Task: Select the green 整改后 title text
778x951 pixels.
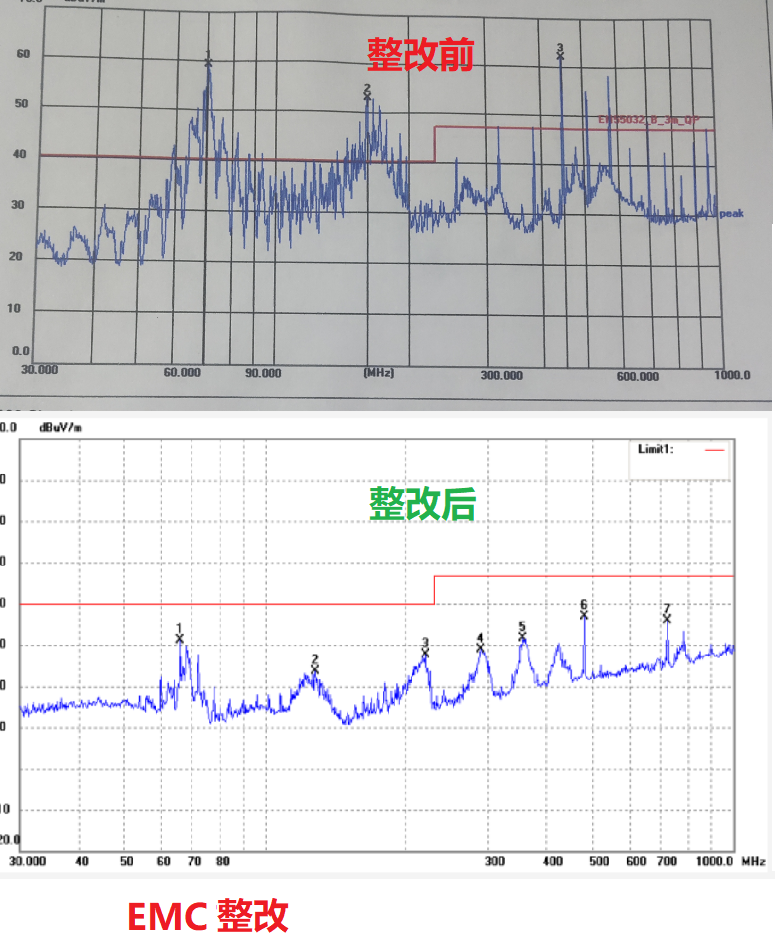Action: (x=422, y=504)
